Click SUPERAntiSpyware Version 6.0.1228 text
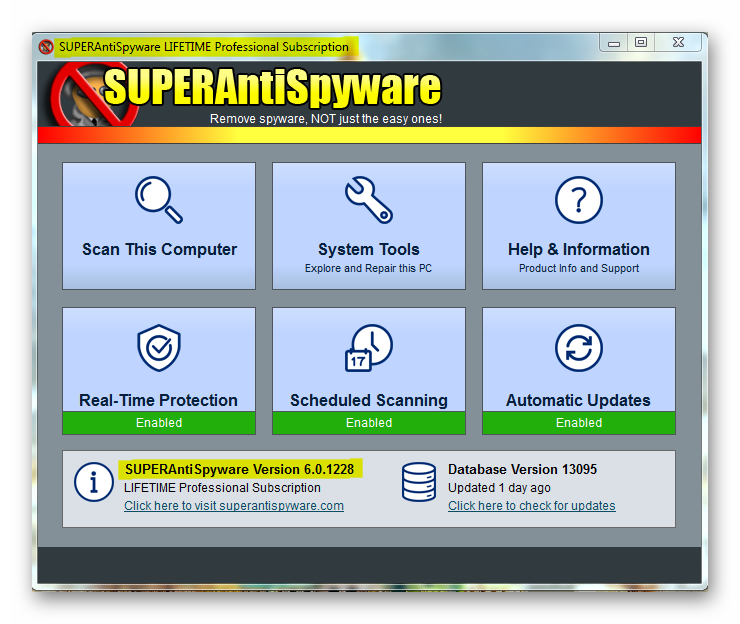740x624 pixels. pyautogui.click(x=240, y=469)
